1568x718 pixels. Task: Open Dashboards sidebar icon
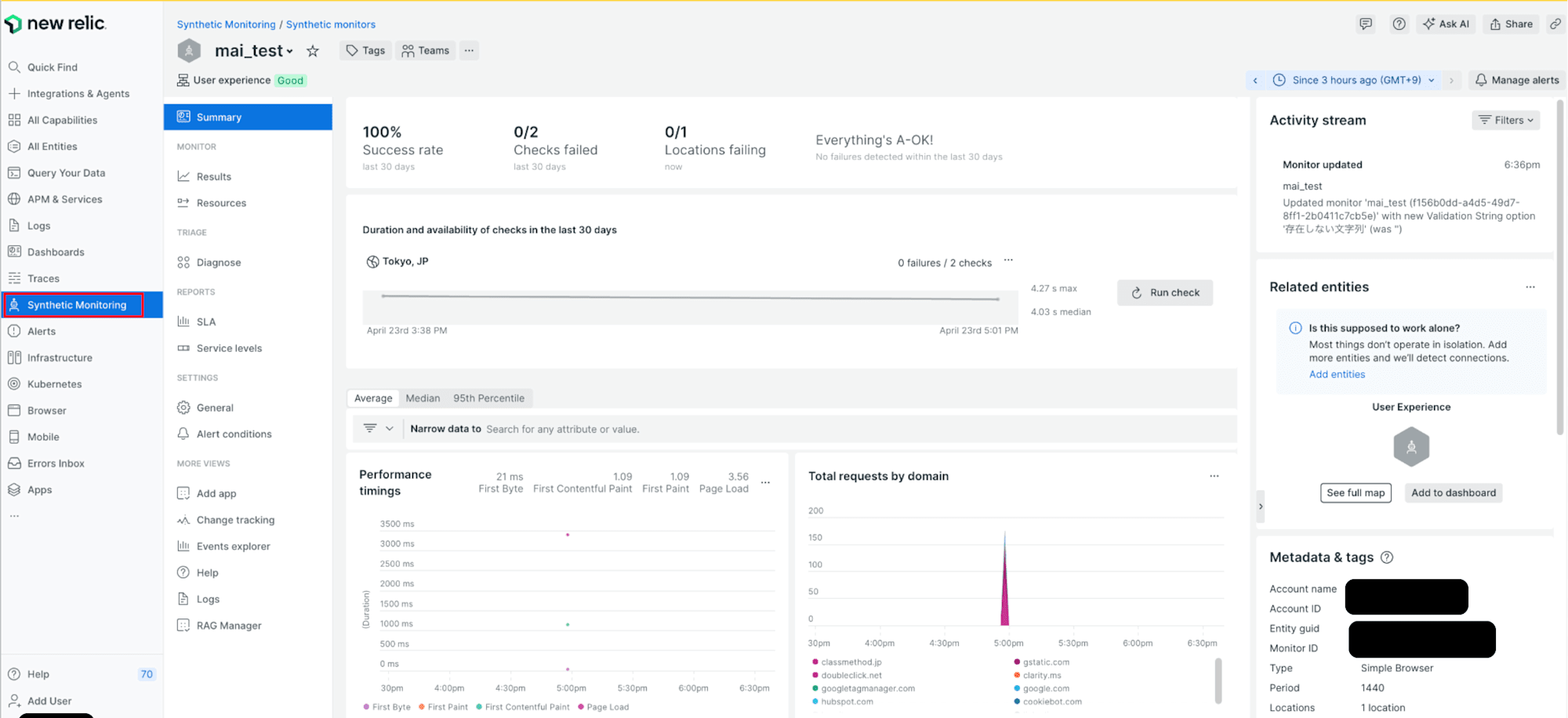[x=14, y=252]
